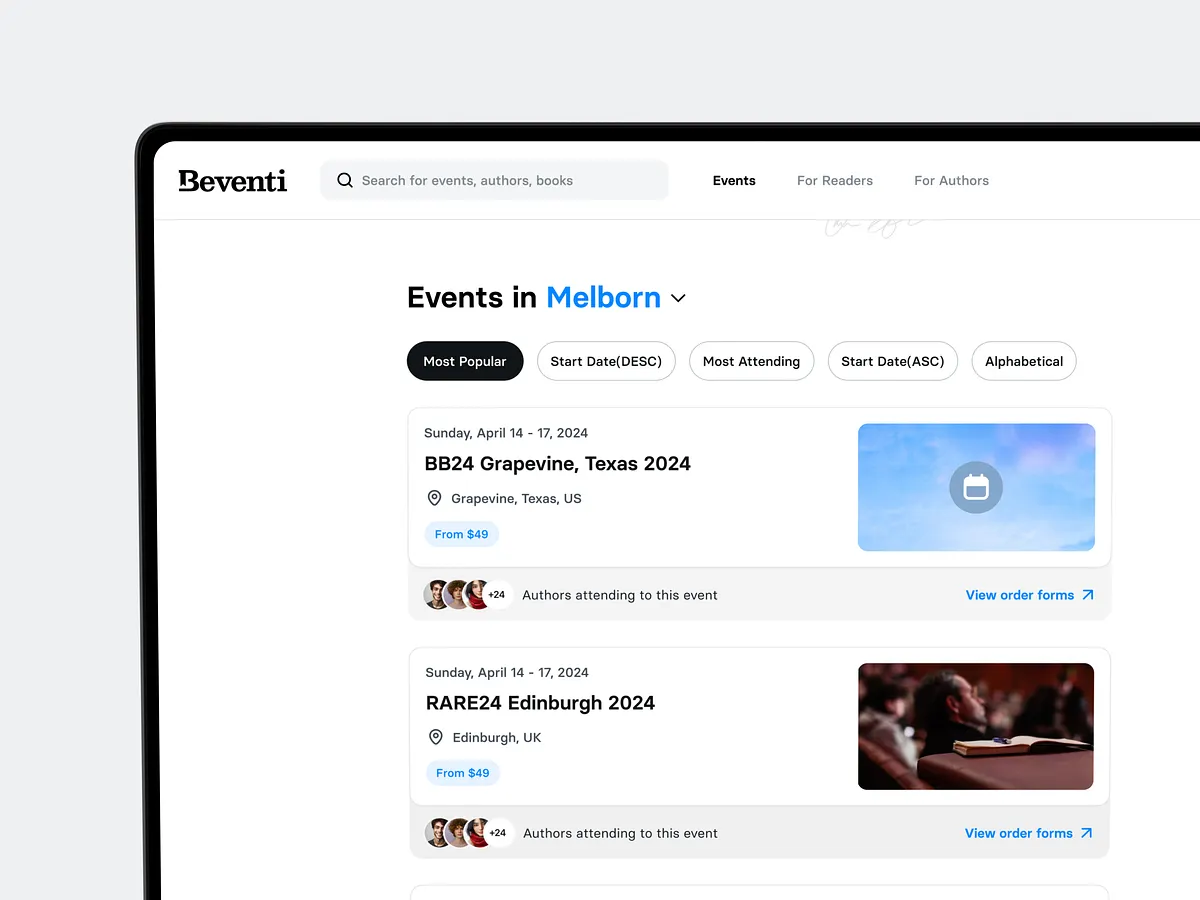Open View order forms for RARE24 Edinburgh
Viewport: 1200px width, 900px height.
[x=1018, y=832]
